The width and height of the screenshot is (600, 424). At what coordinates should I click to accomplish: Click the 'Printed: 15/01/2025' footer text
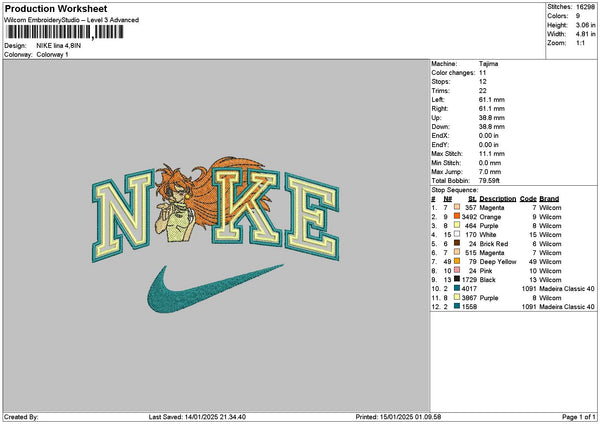(x=398, y=417)
